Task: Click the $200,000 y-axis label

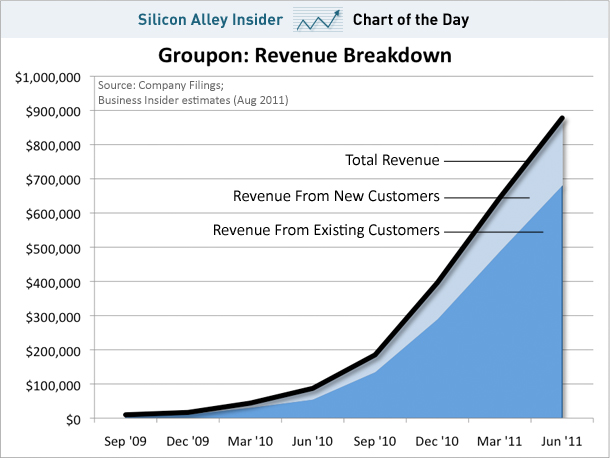Action: point(53,351)
